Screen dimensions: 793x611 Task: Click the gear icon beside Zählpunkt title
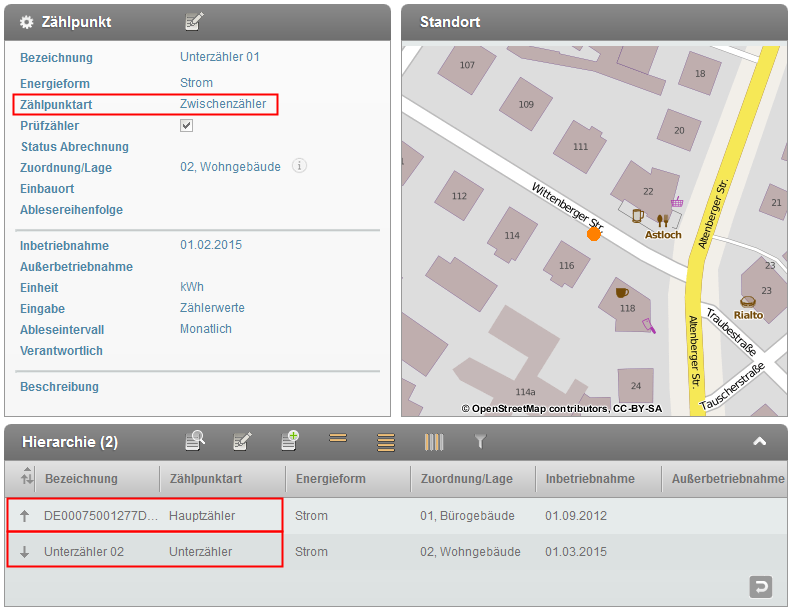click(x=27, y=22)
